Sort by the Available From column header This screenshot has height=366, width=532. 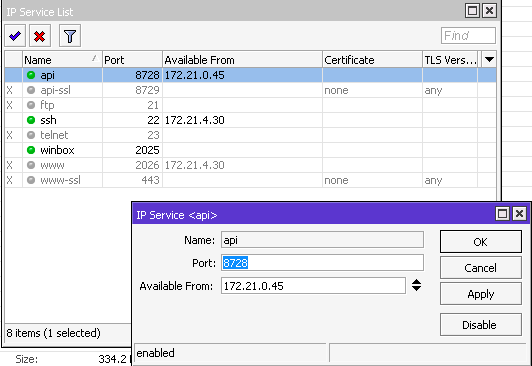pos(242,60)
